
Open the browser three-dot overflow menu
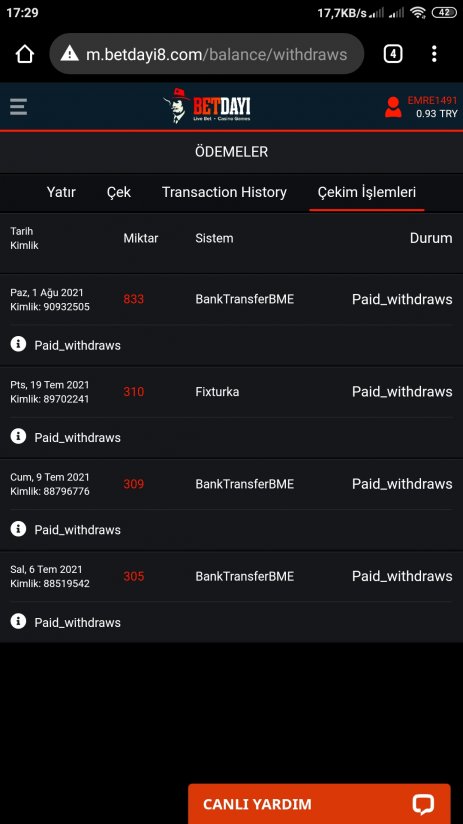point(434,54)
